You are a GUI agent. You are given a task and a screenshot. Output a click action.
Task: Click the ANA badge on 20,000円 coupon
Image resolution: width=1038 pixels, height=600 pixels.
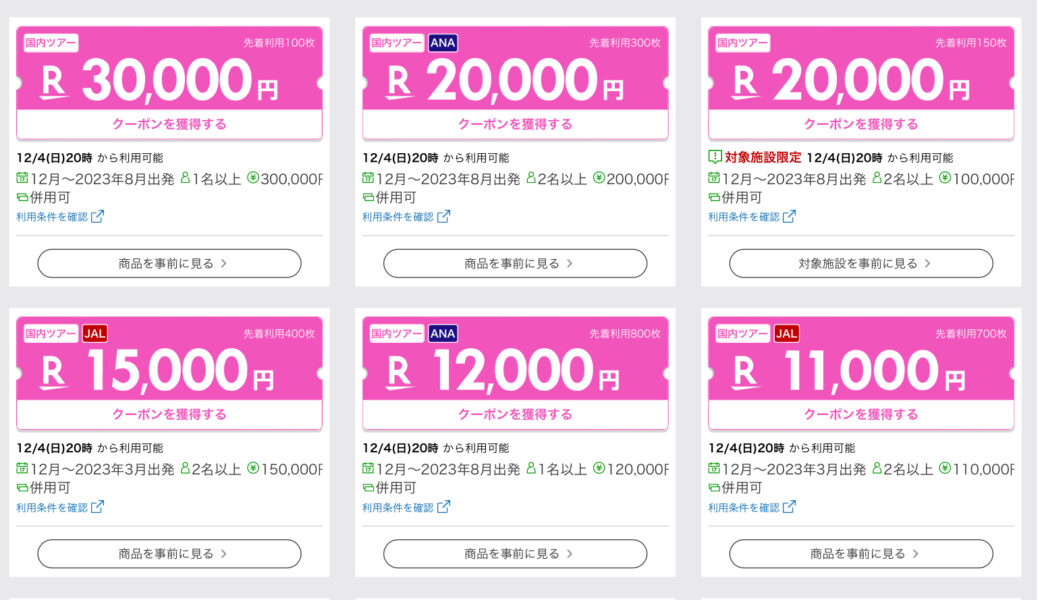click(442, 43)
